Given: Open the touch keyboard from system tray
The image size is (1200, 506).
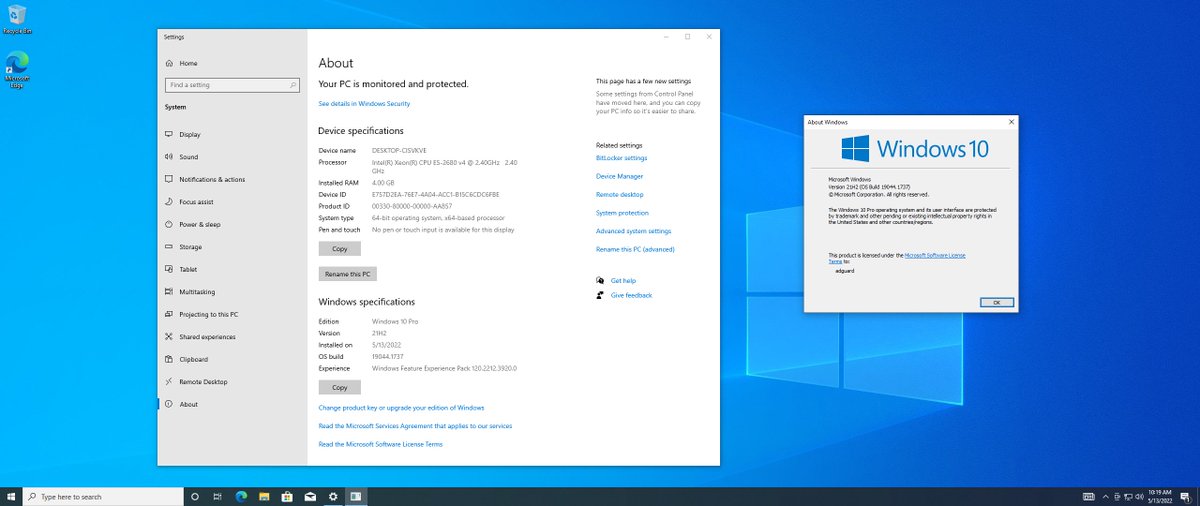Looking at the screenshot, I should (1088, 496).
